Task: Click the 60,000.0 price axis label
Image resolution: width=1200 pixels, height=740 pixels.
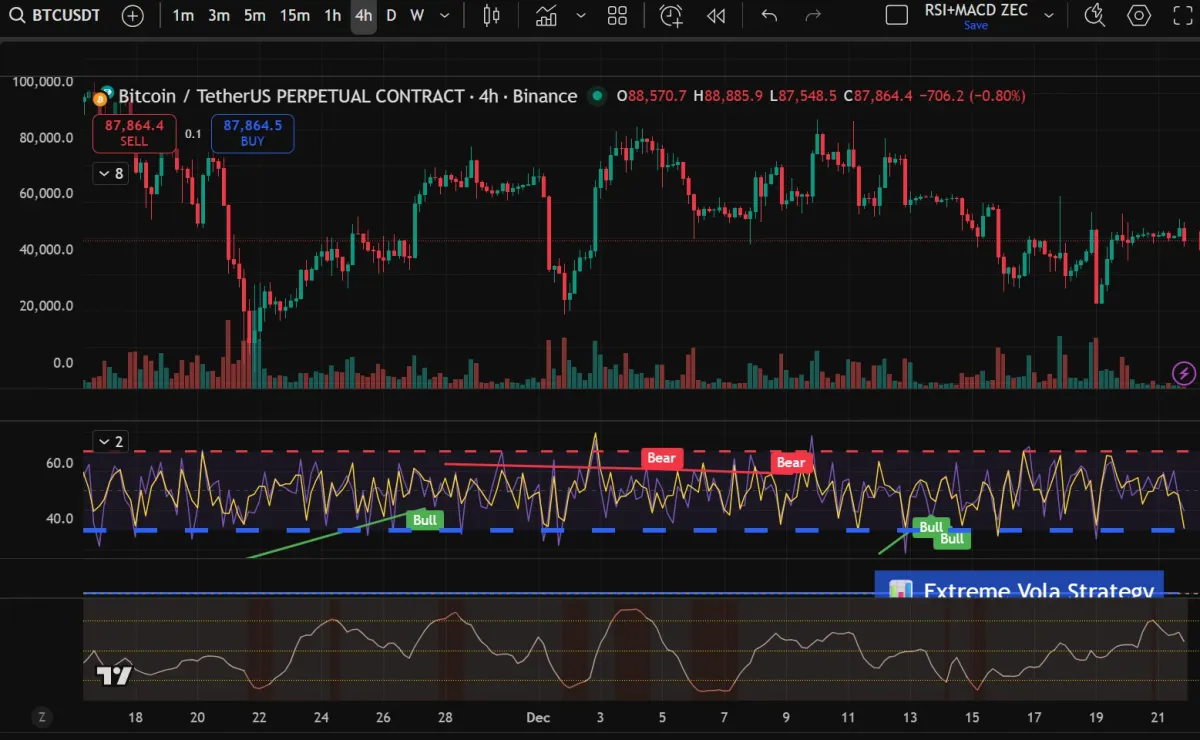Action: [46, 193]
